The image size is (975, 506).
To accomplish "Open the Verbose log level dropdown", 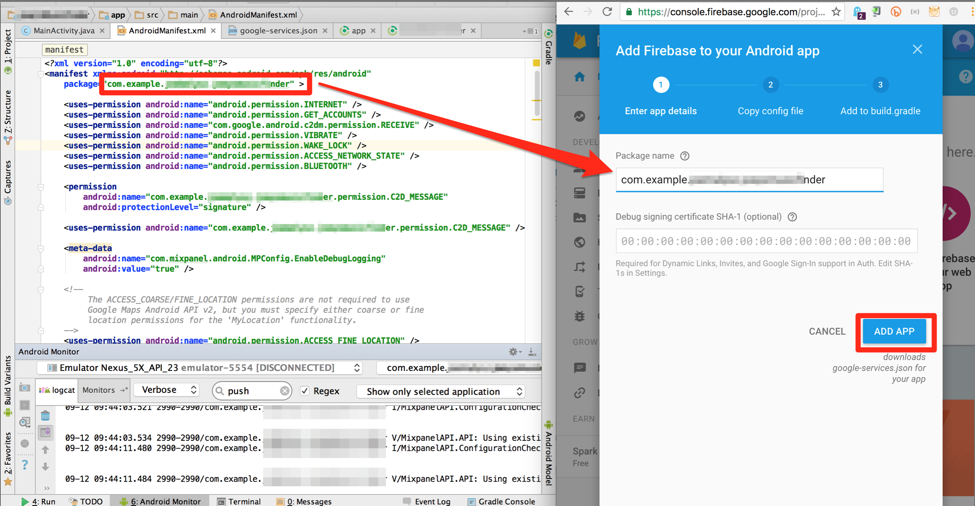I will coord(167,390).
